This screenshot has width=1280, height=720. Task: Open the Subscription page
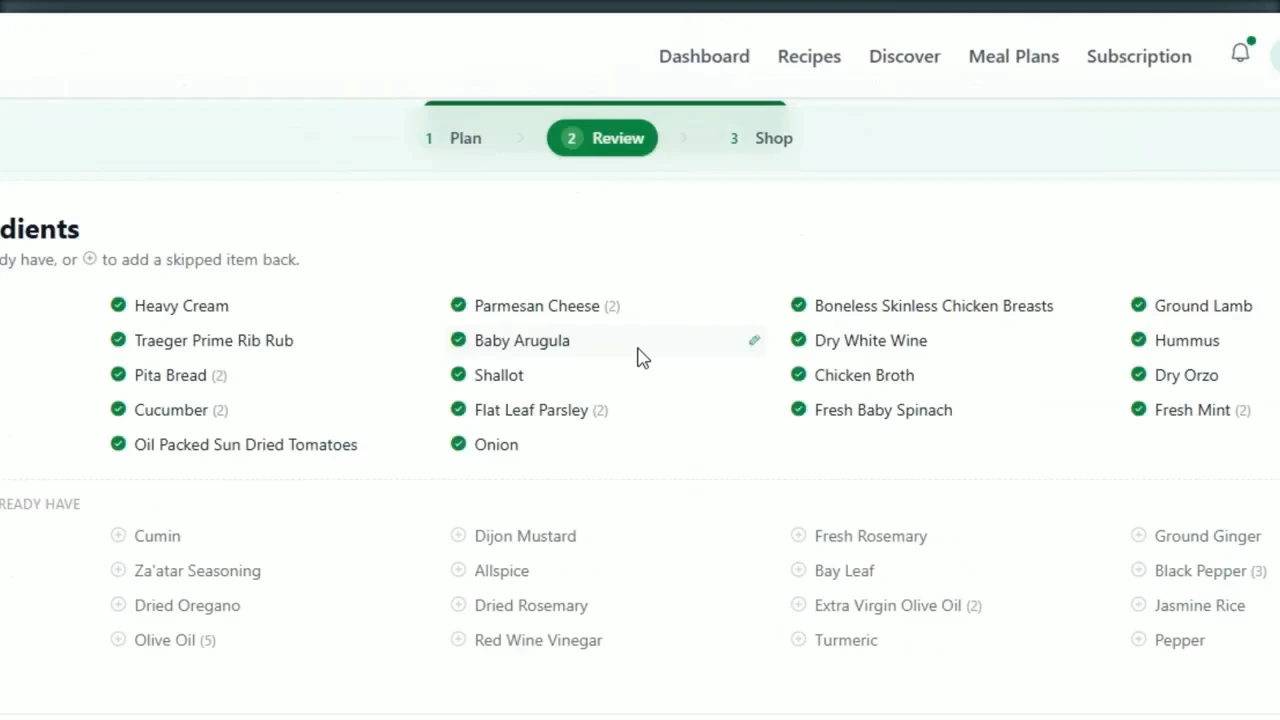1139,56
